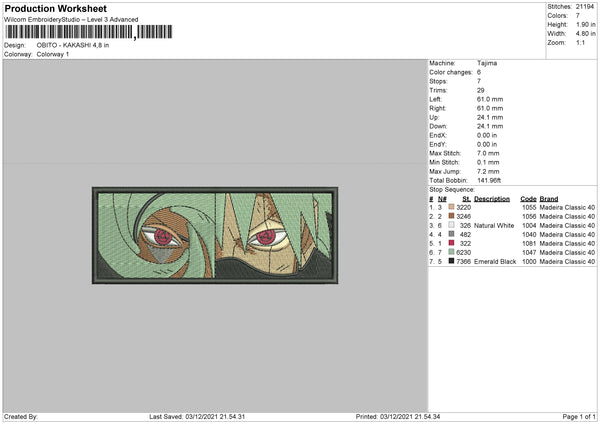Click the Colors value 7 in header
This screenshot has width=600, height=424.
(578, 16)
